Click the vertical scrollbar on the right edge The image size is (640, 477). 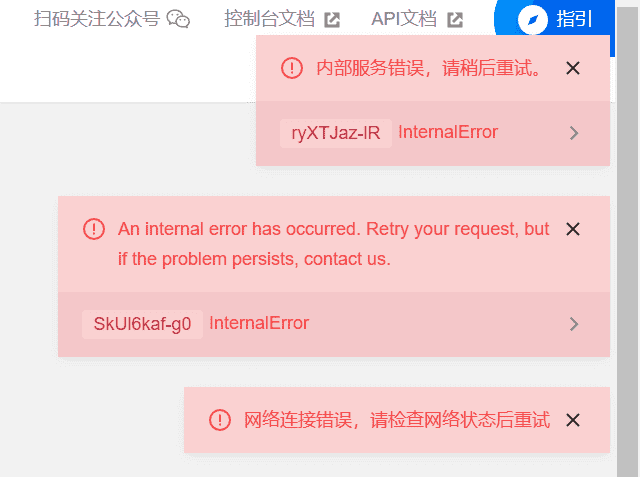(x=628, y=241)
